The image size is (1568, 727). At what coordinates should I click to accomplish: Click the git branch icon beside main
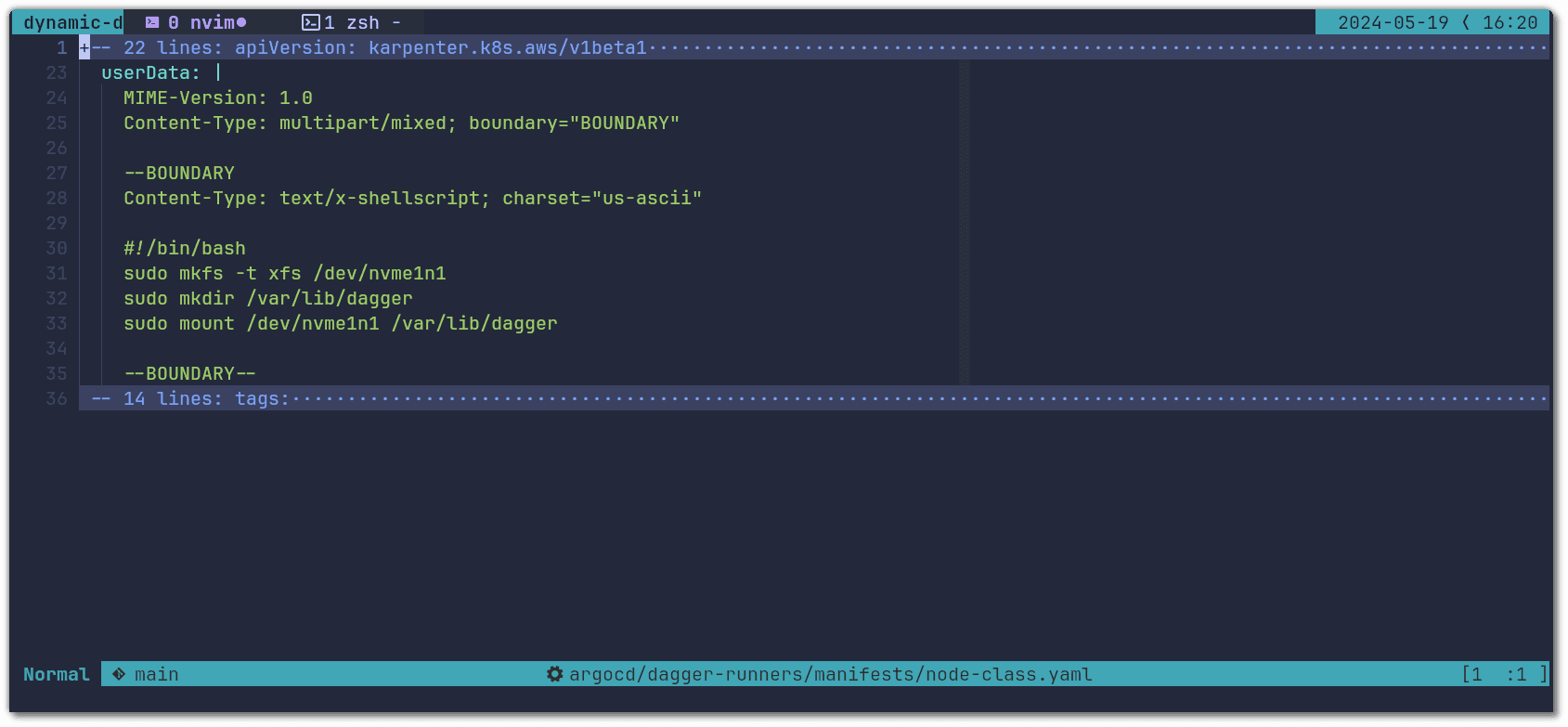tap(119, 674)
